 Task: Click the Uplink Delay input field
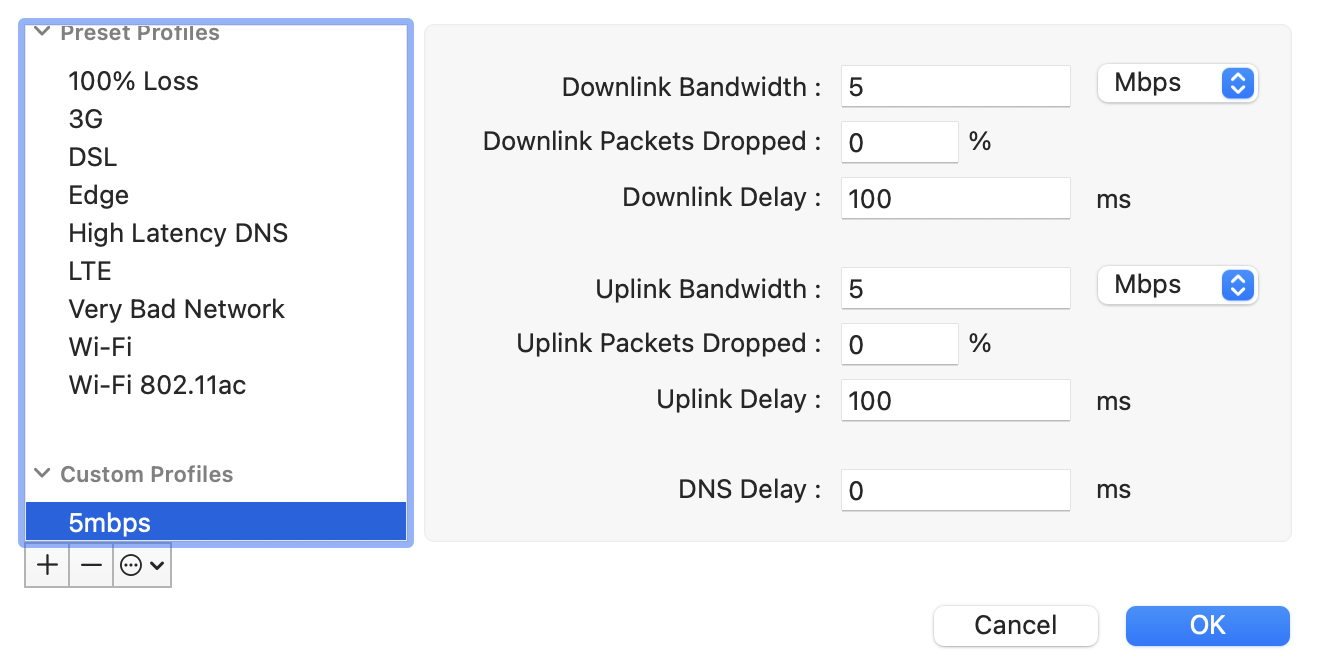coord(955,401)
